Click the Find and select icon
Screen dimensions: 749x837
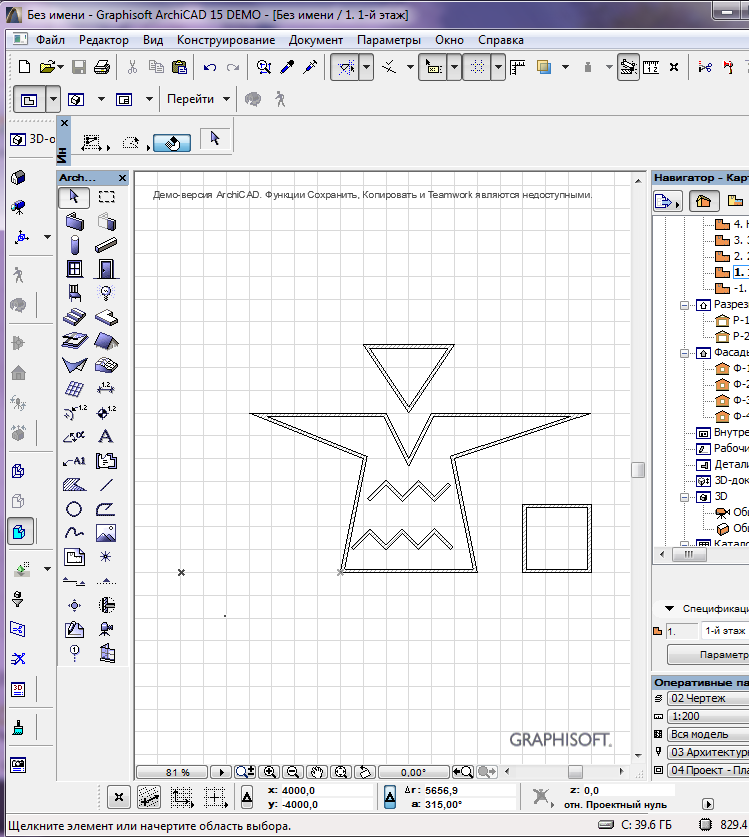point(264,67)
